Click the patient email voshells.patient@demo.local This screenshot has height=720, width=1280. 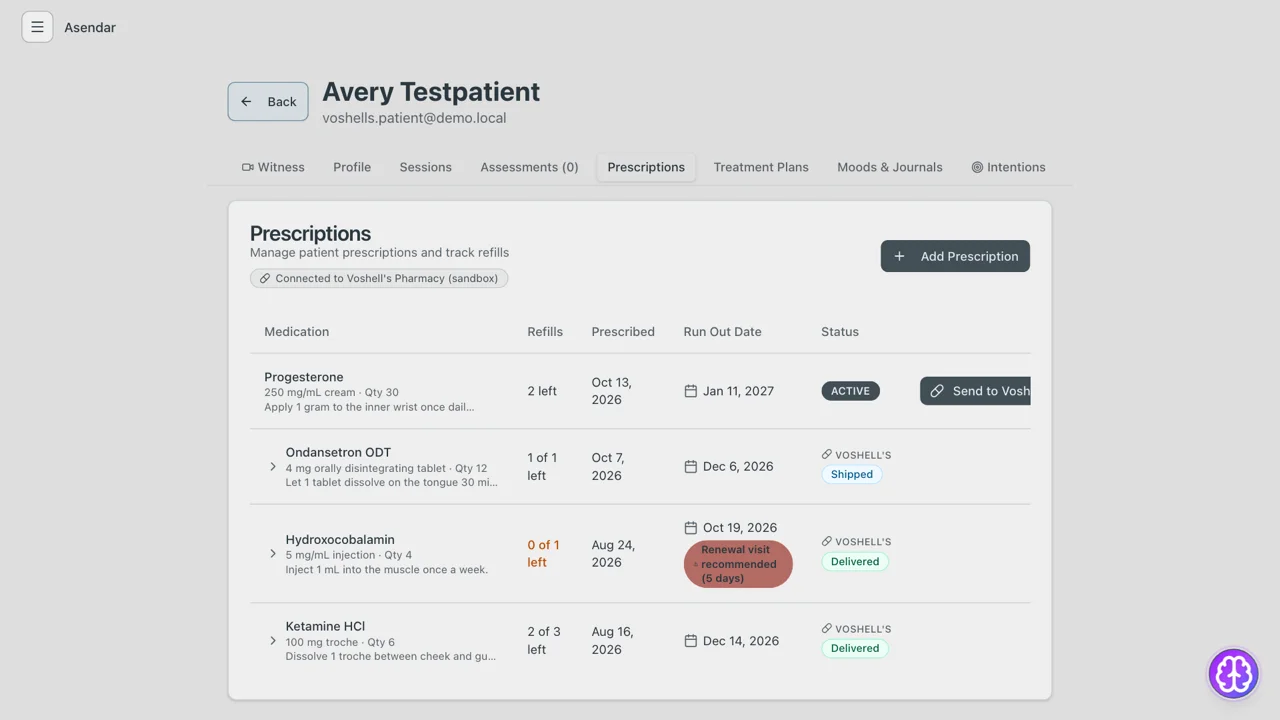point(414,118)
